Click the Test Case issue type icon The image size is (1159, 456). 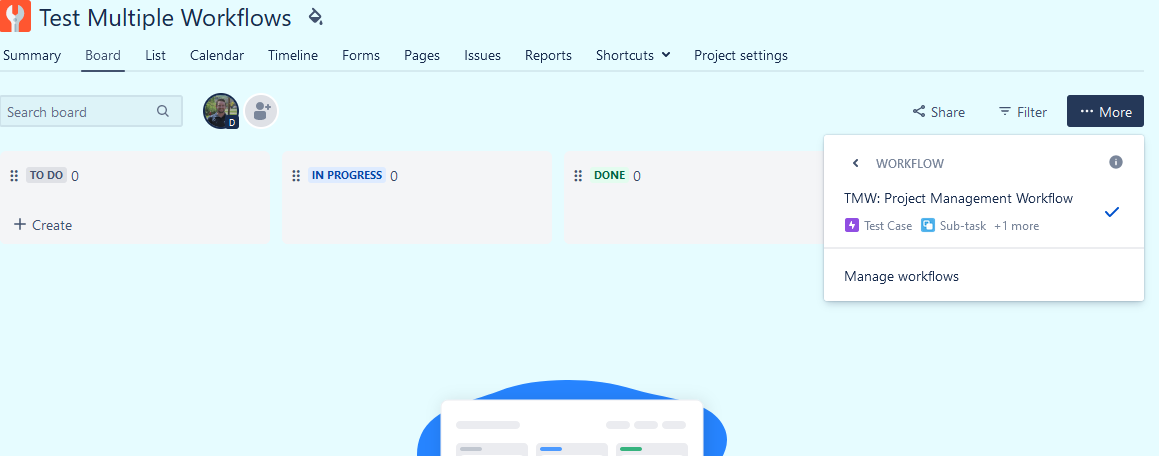pyautogui.click(x=852, y=225)
